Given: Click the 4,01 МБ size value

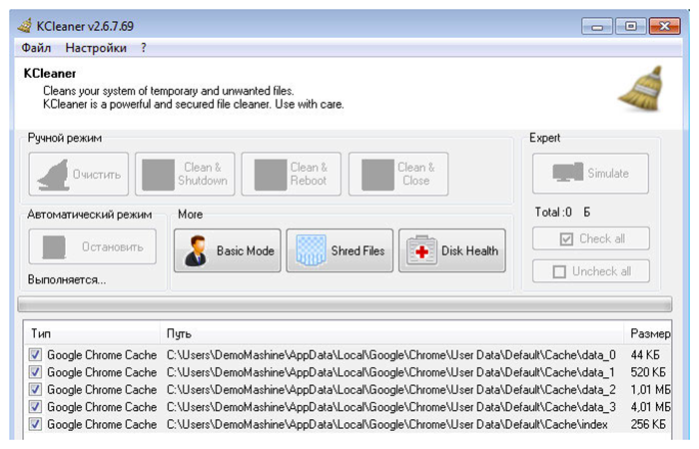Looking at the screenshot, I should point(650,407).
